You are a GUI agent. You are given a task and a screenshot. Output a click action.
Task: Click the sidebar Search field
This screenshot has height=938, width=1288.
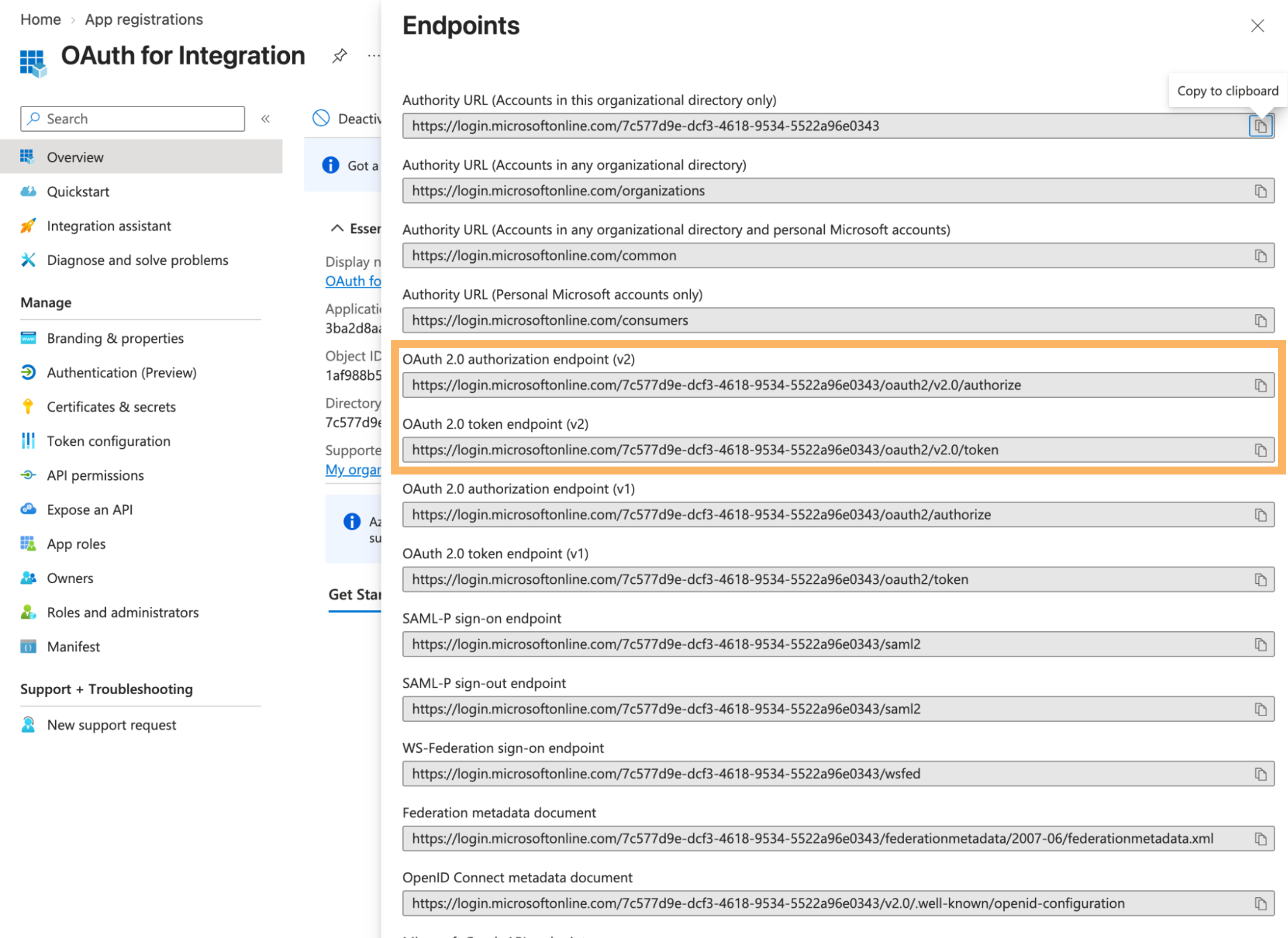(133, 119)
